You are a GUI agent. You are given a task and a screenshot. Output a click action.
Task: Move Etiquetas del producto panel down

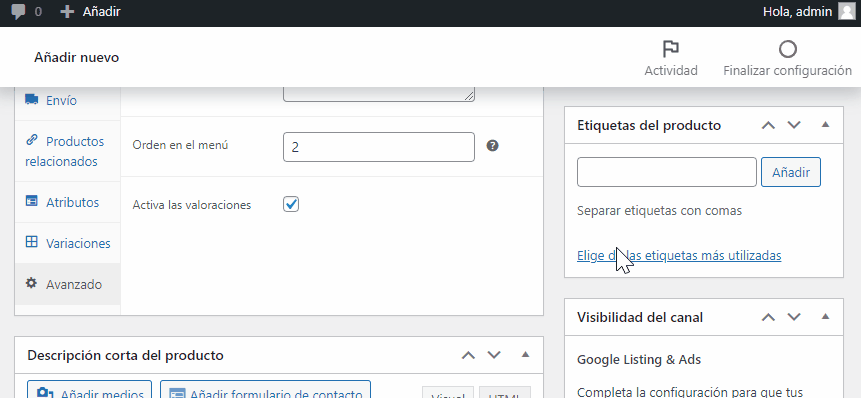tap(794, 125)
